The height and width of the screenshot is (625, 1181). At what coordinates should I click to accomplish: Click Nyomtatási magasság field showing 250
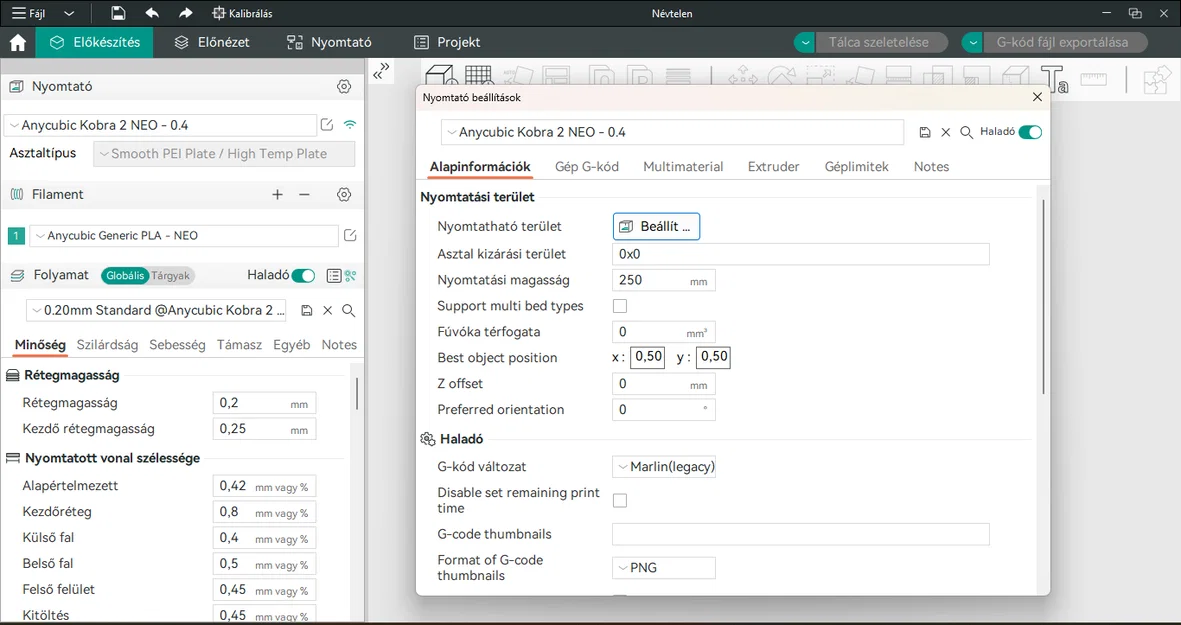pyautogui.click(x=664, y=281)
